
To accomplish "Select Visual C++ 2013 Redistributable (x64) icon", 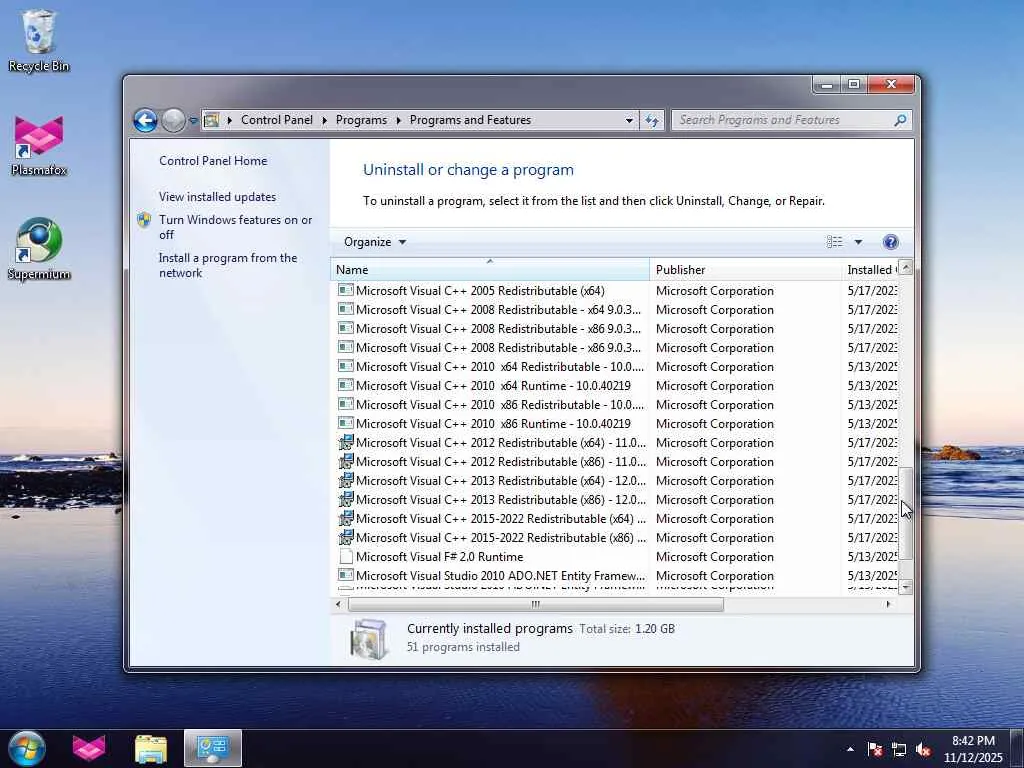I will 346,480.
